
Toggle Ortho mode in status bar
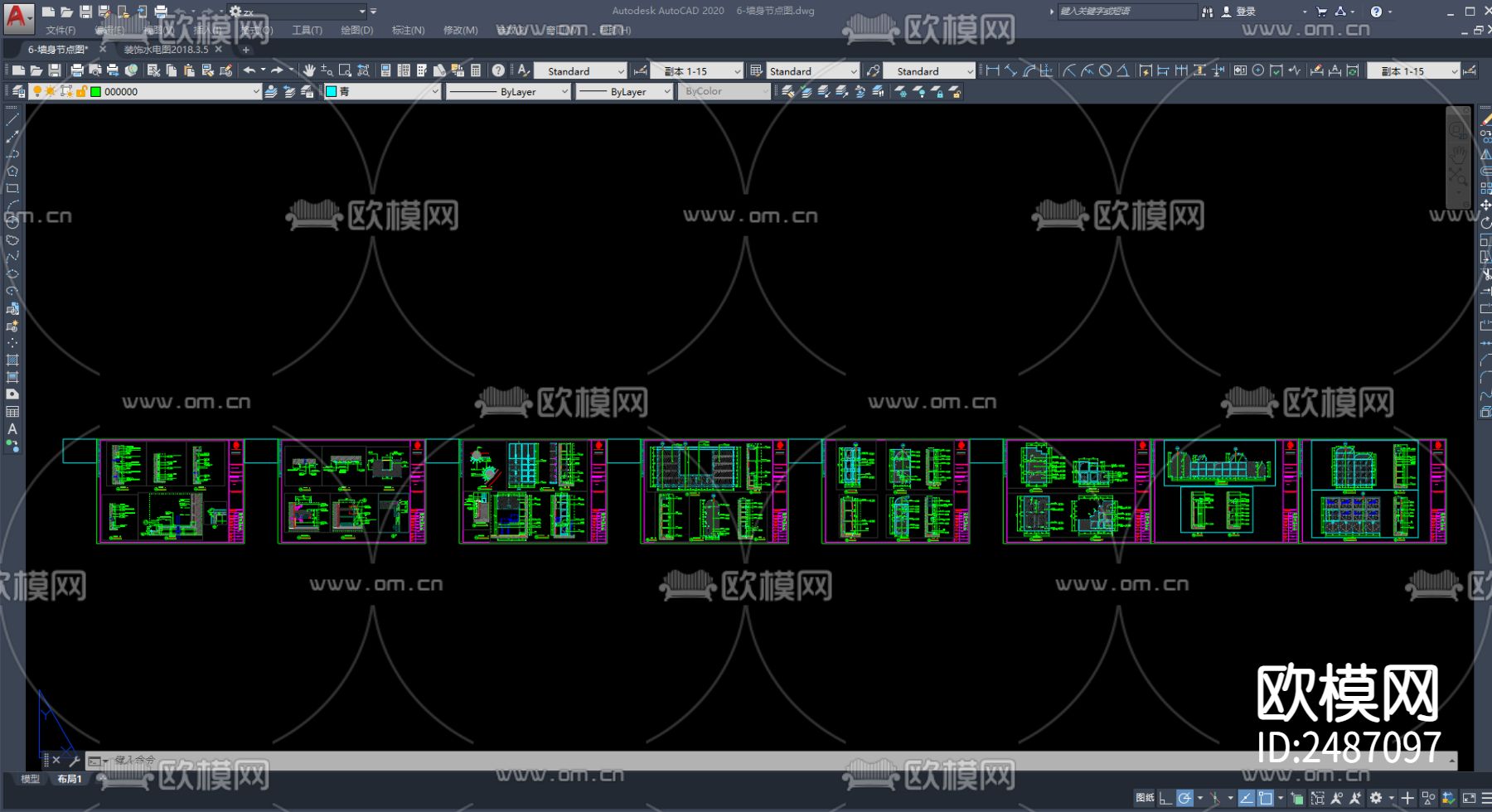pyautogui.click(x=1165, y=798)
